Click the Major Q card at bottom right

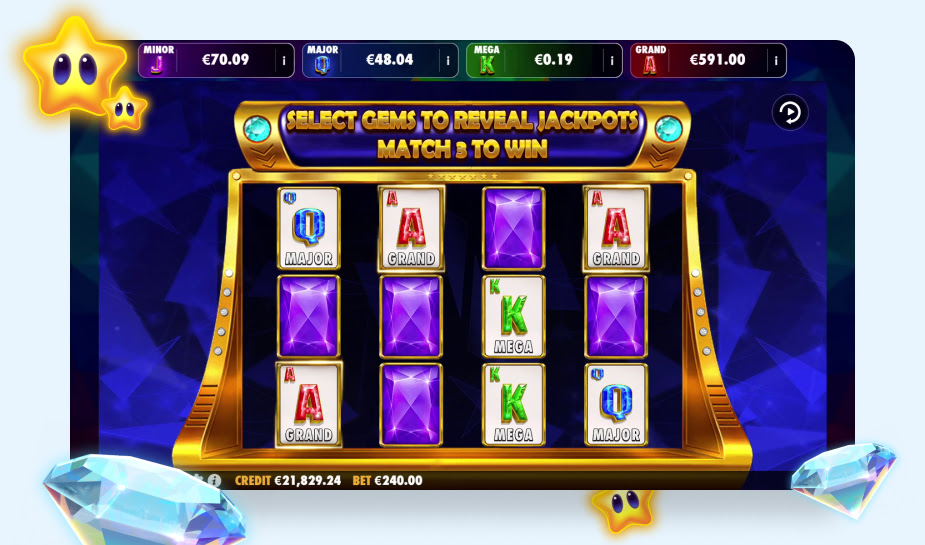click(x=616, y=405)
